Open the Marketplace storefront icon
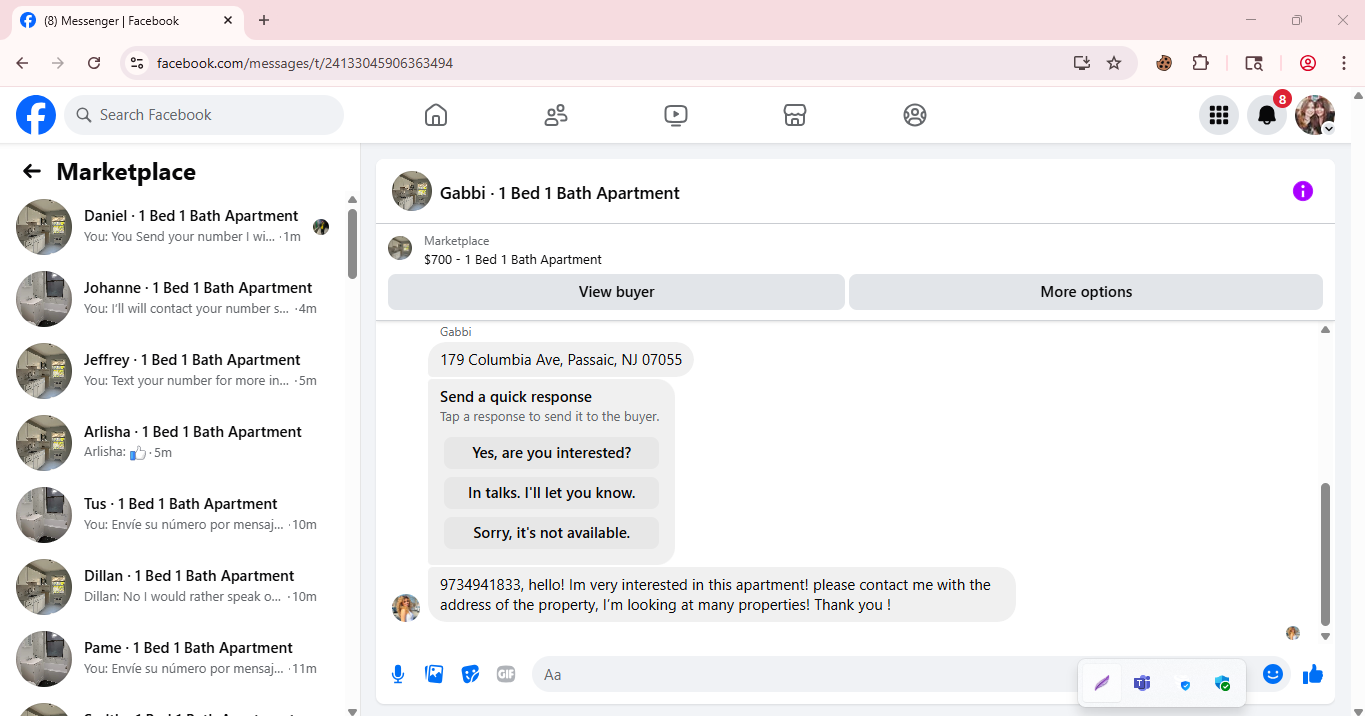The width and height of the screenshot is (1365, 716). pos(795,115)
